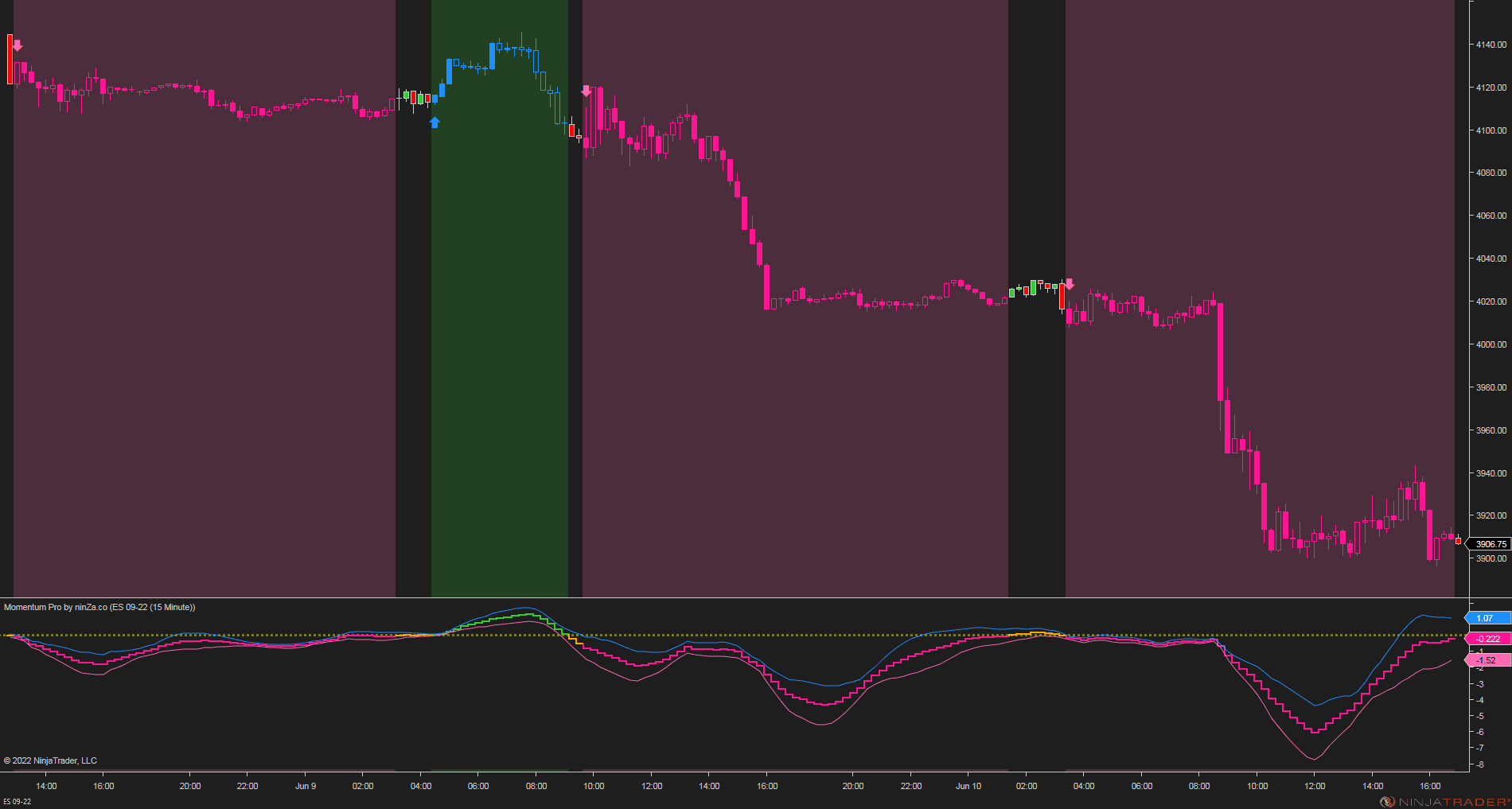Click the blue buy signal arrow

point(435,122)
